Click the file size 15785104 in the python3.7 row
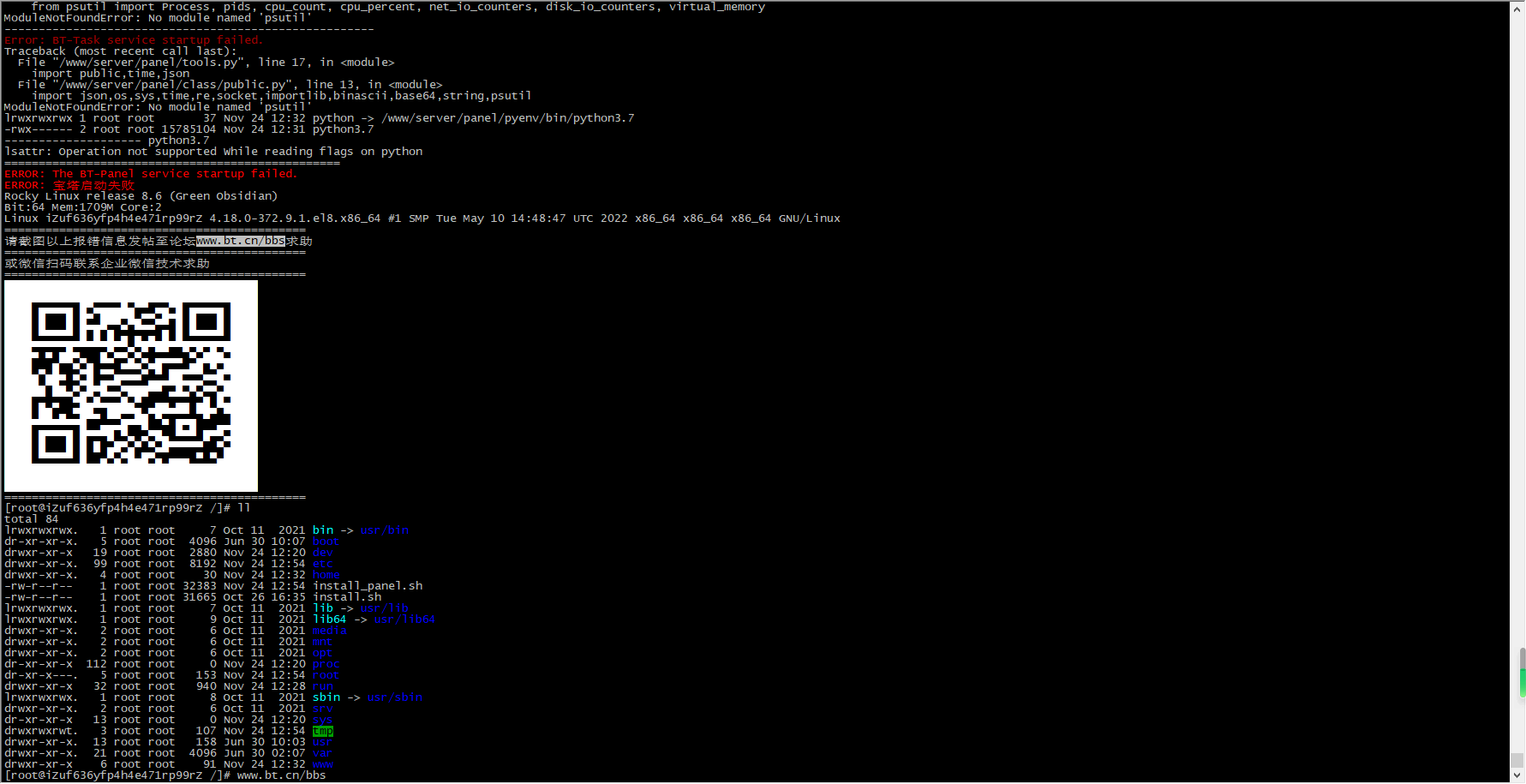This screenshot has height=784, width=1526. (189, 129)
